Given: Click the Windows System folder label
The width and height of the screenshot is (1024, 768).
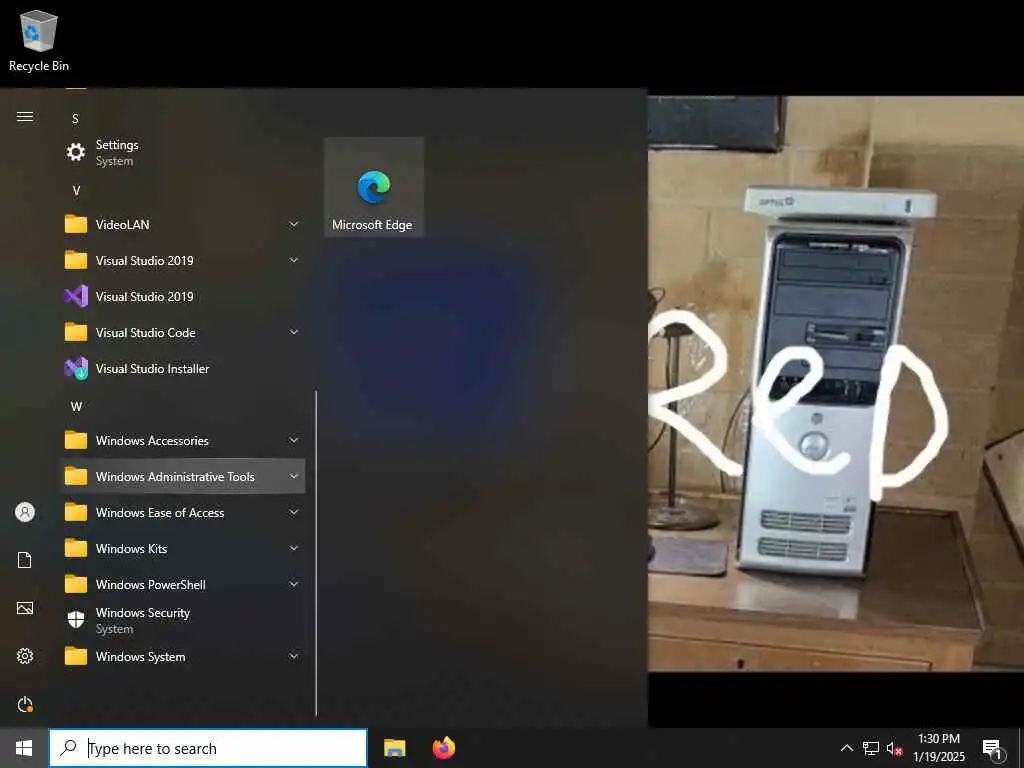Looking at the screenshot, I should [x=140, y=656].
